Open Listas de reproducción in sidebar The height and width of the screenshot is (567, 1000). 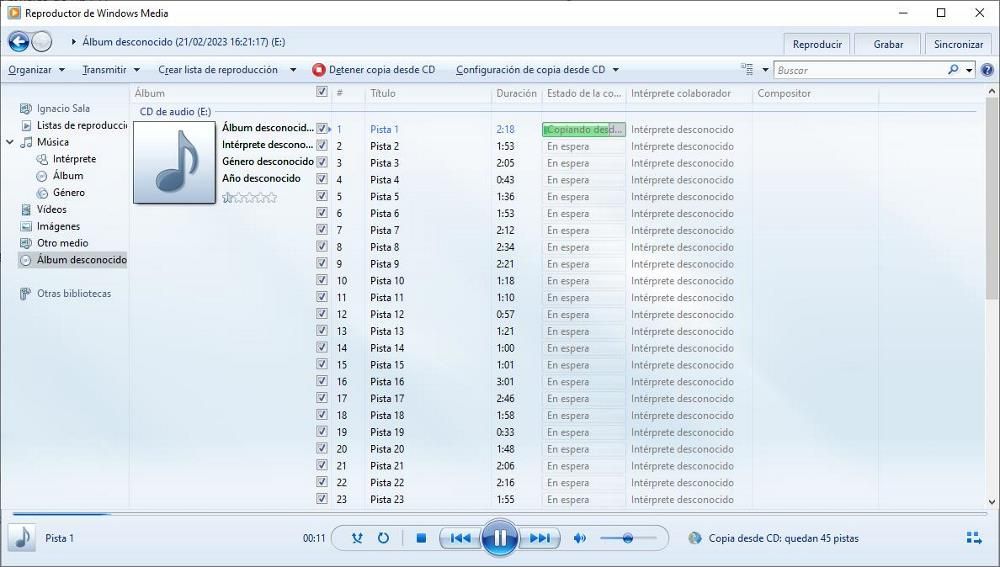coord(74,125)
